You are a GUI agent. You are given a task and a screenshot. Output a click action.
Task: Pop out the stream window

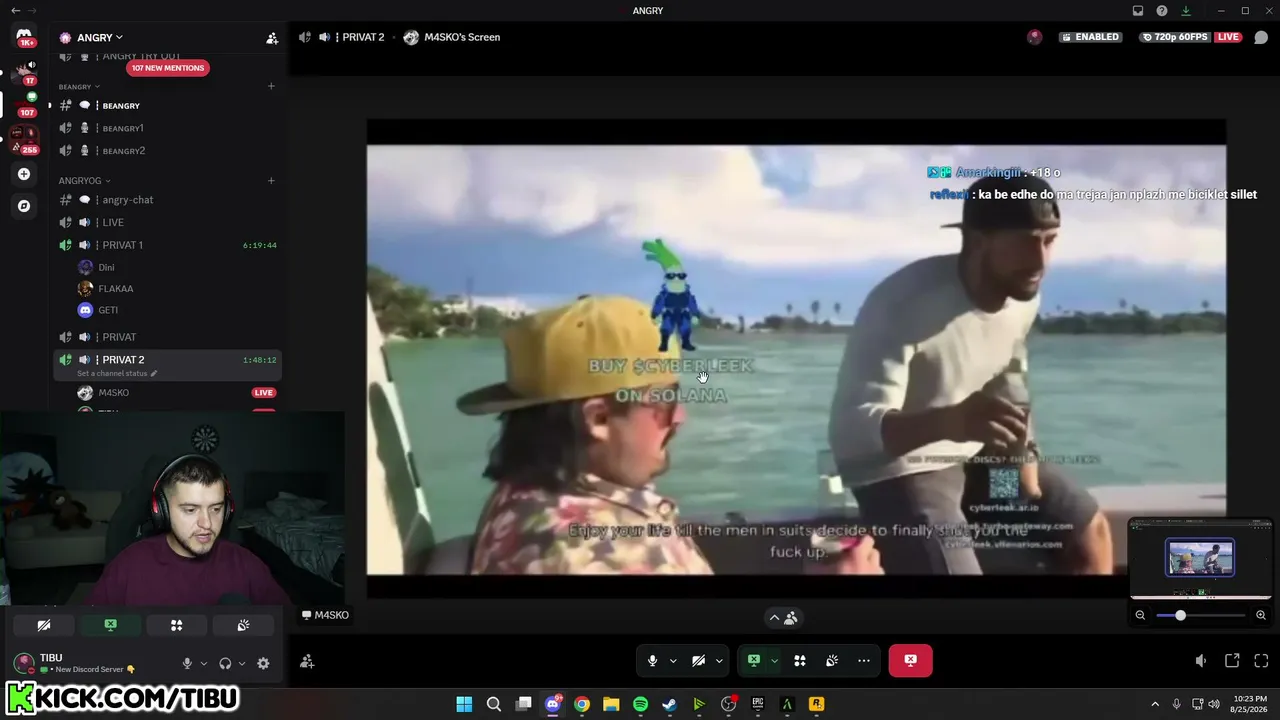coord(1232,661)
